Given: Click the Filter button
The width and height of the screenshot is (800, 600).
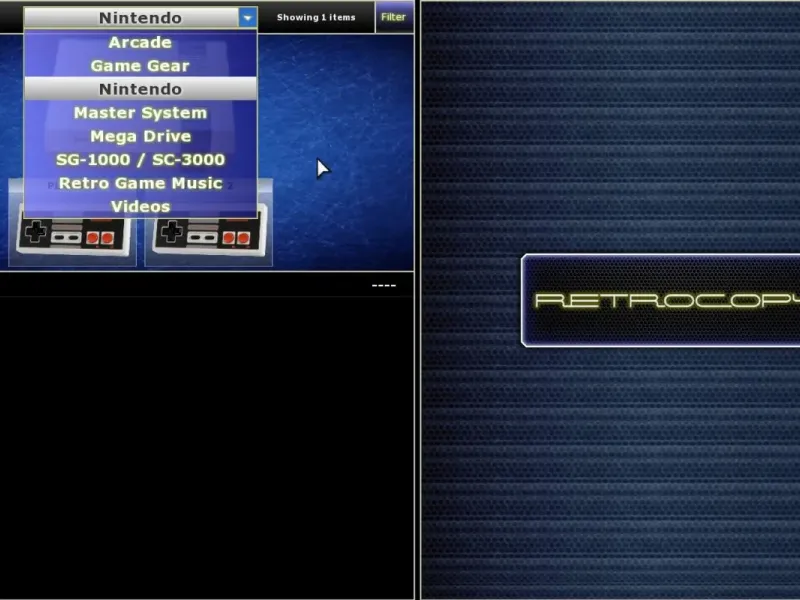Looking at the screenshot, I should tap(394, 17).
